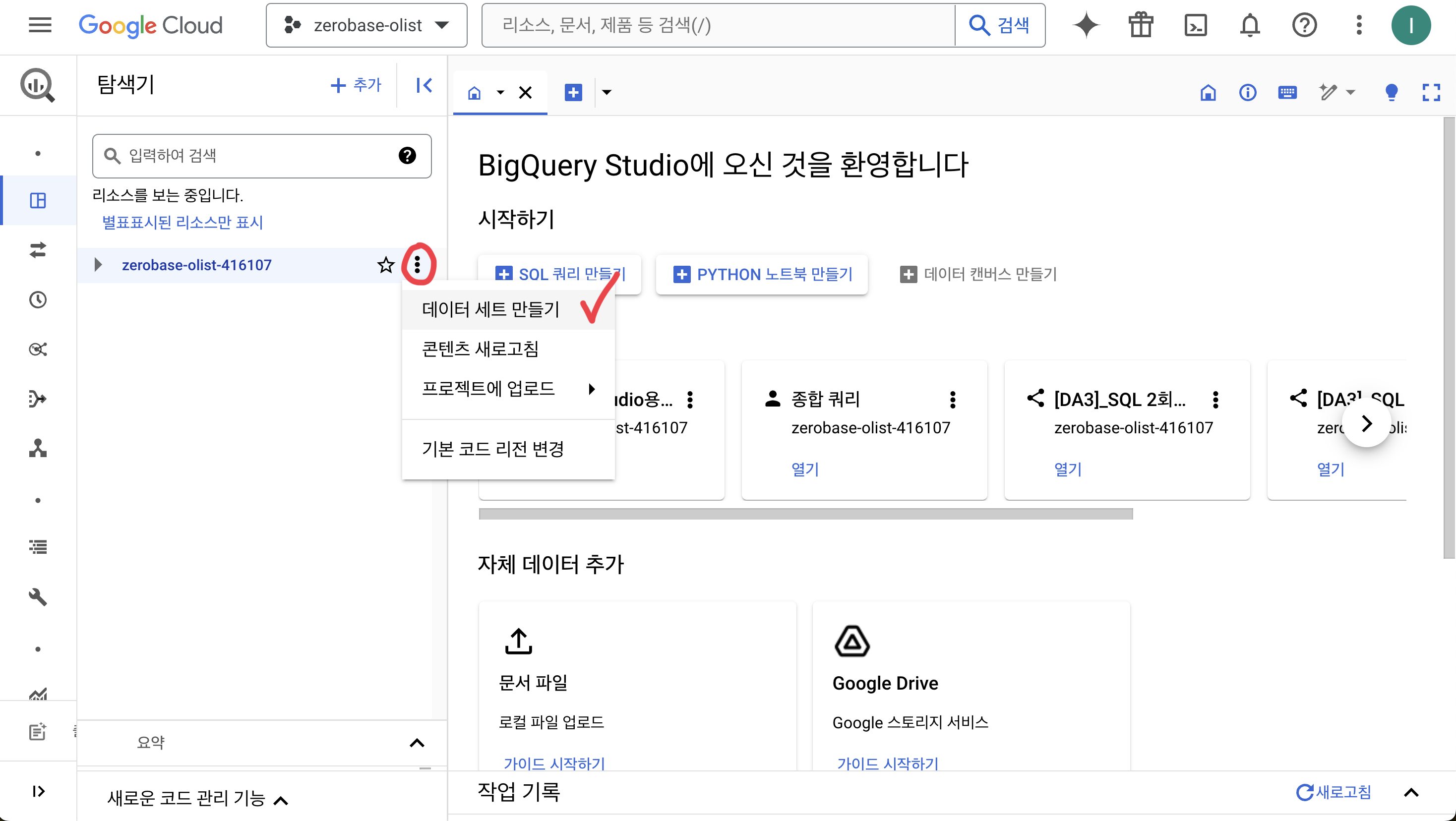Click the lightbulb tips icon
The image size is (1456, 821).
pyautogui.click(x=1391, y=92)
